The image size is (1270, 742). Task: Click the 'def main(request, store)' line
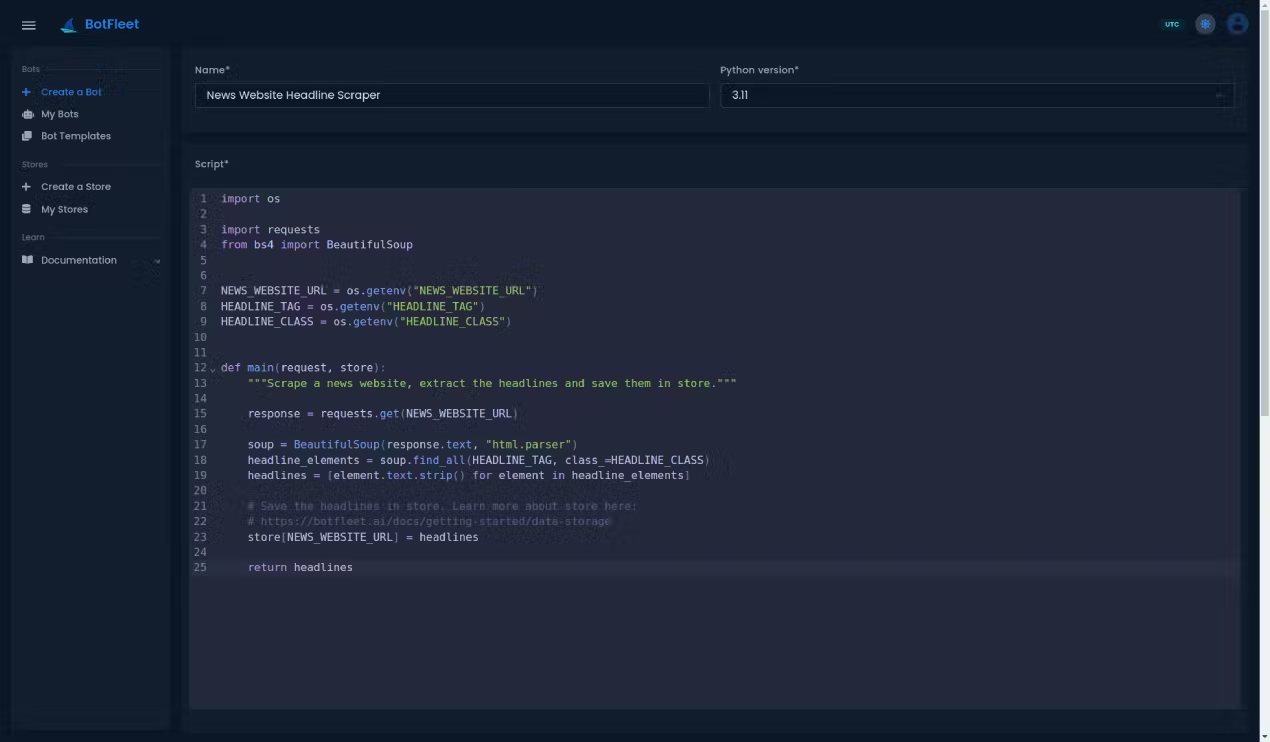click(x=303, y=368)
